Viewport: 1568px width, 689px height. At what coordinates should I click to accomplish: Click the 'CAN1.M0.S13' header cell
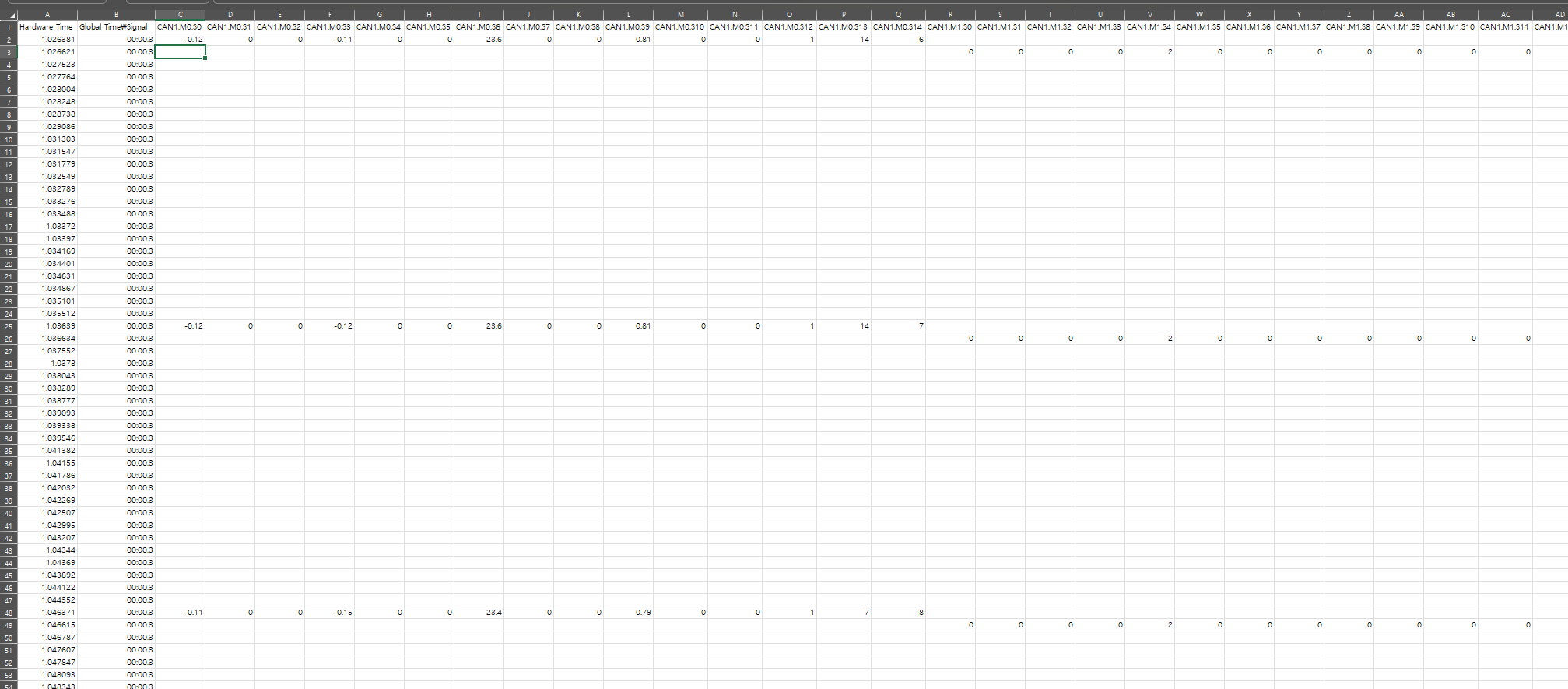844,27
